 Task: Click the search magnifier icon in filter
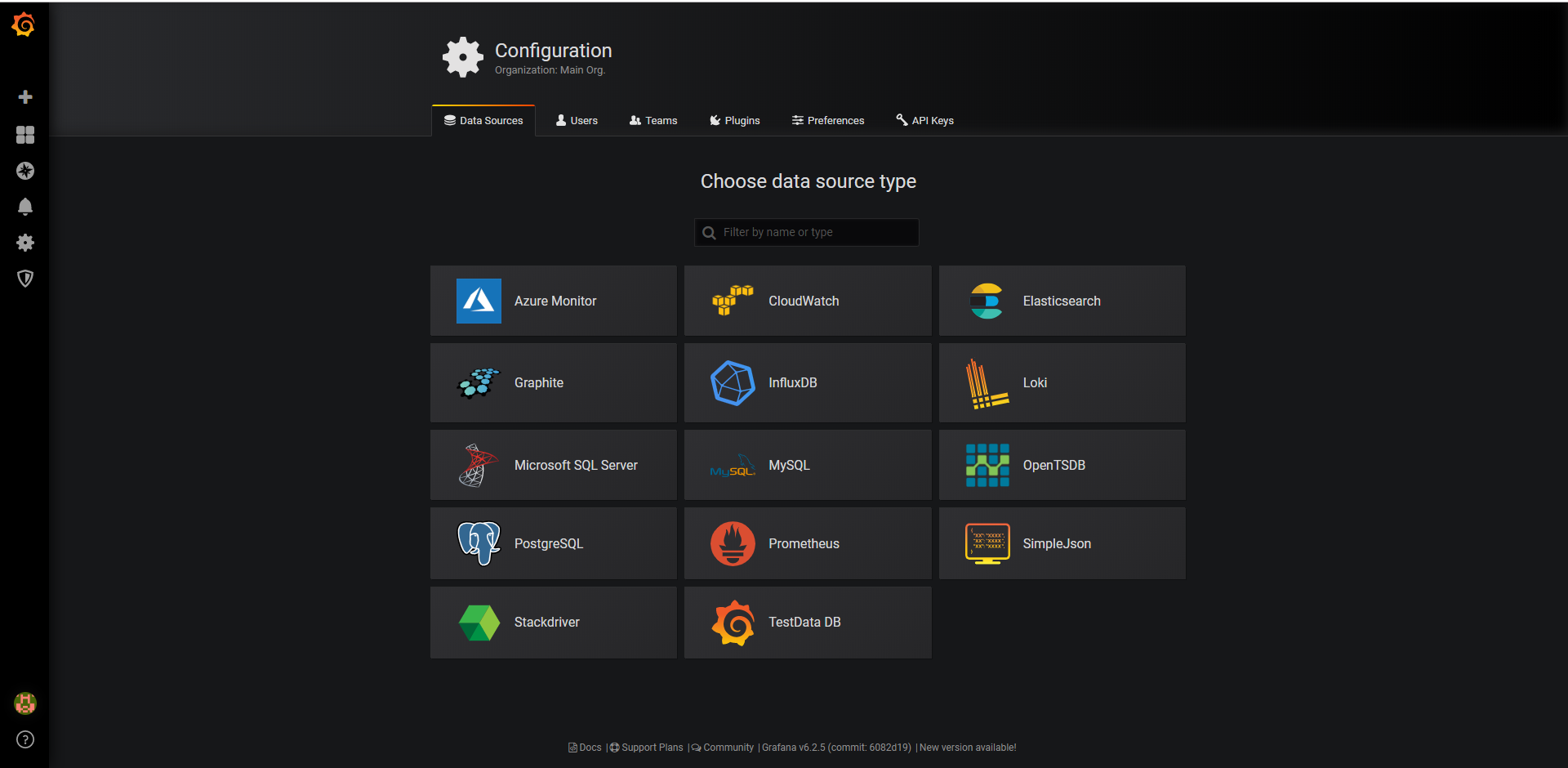709,233
